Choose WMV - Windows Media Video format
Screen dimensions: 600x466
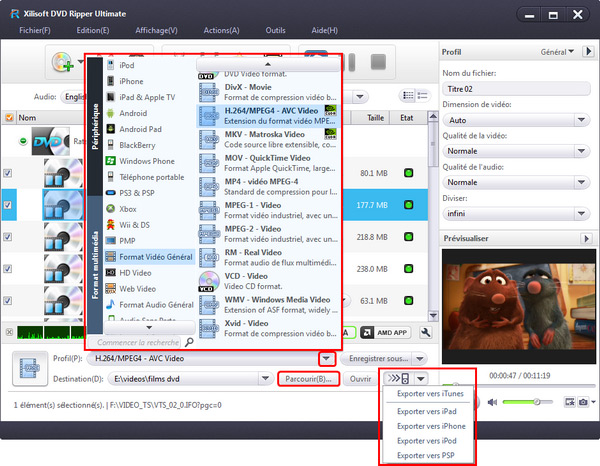268,305
